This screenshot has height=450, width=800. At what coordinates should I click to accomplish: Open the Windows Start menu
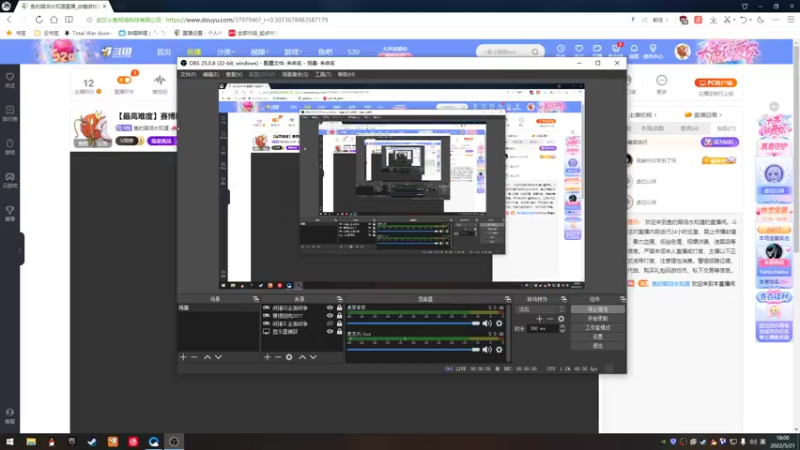[10, 441]
